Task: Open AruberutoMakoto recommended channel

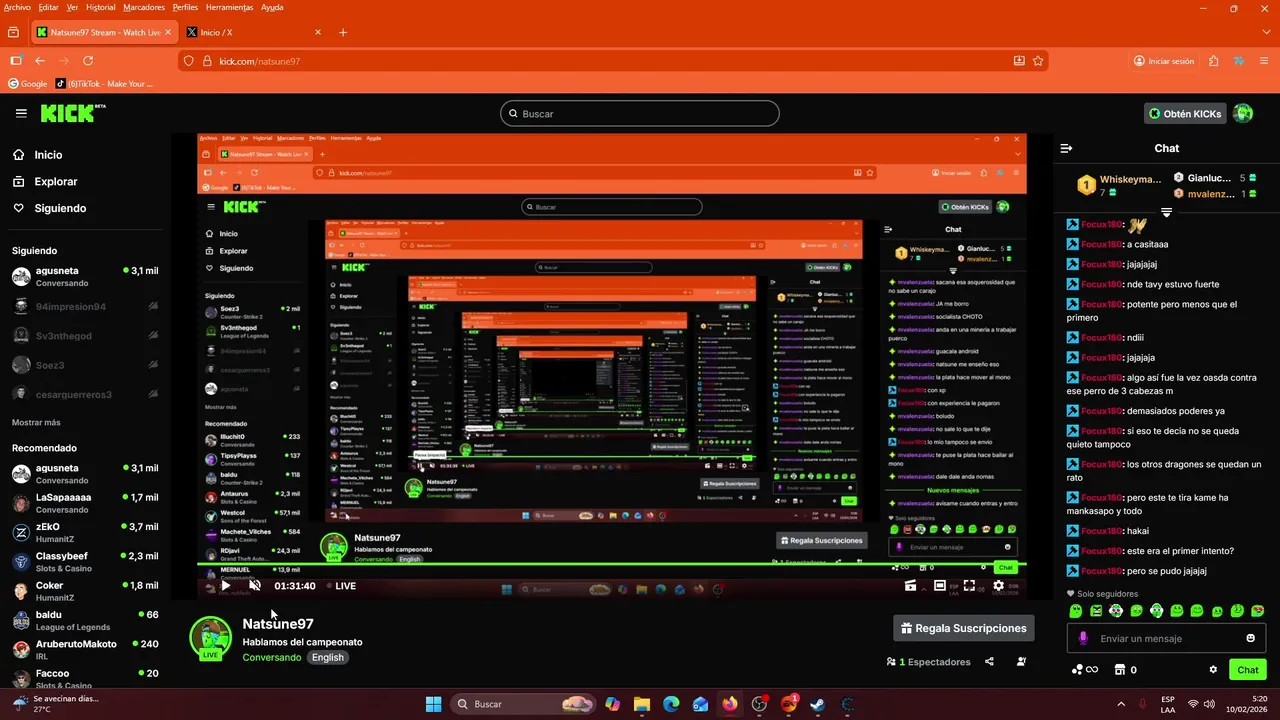Action: pyautogui.click(x=85, y=650)
